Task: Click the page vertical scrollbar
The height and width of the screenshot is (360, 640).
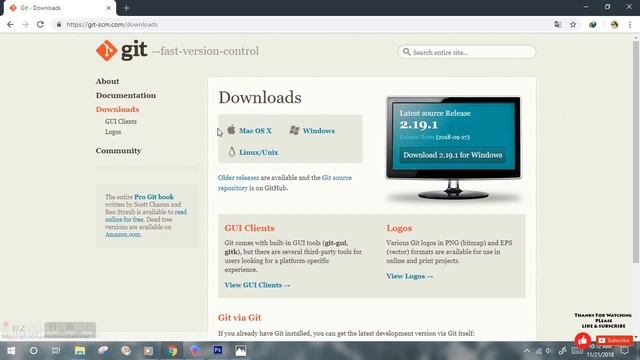Action: [x=636, y=151]
